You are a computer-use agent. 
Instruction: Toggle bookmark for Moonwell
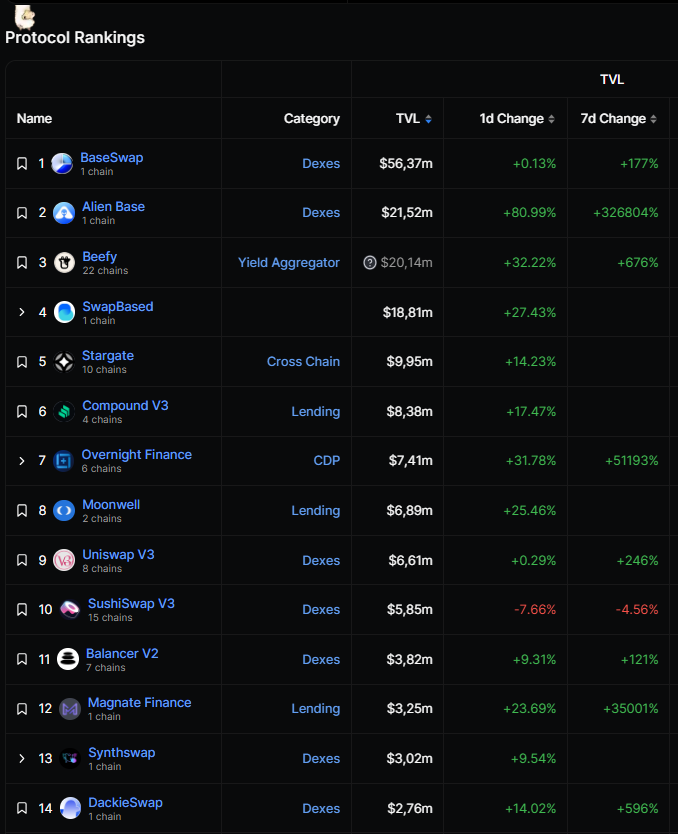22,511
